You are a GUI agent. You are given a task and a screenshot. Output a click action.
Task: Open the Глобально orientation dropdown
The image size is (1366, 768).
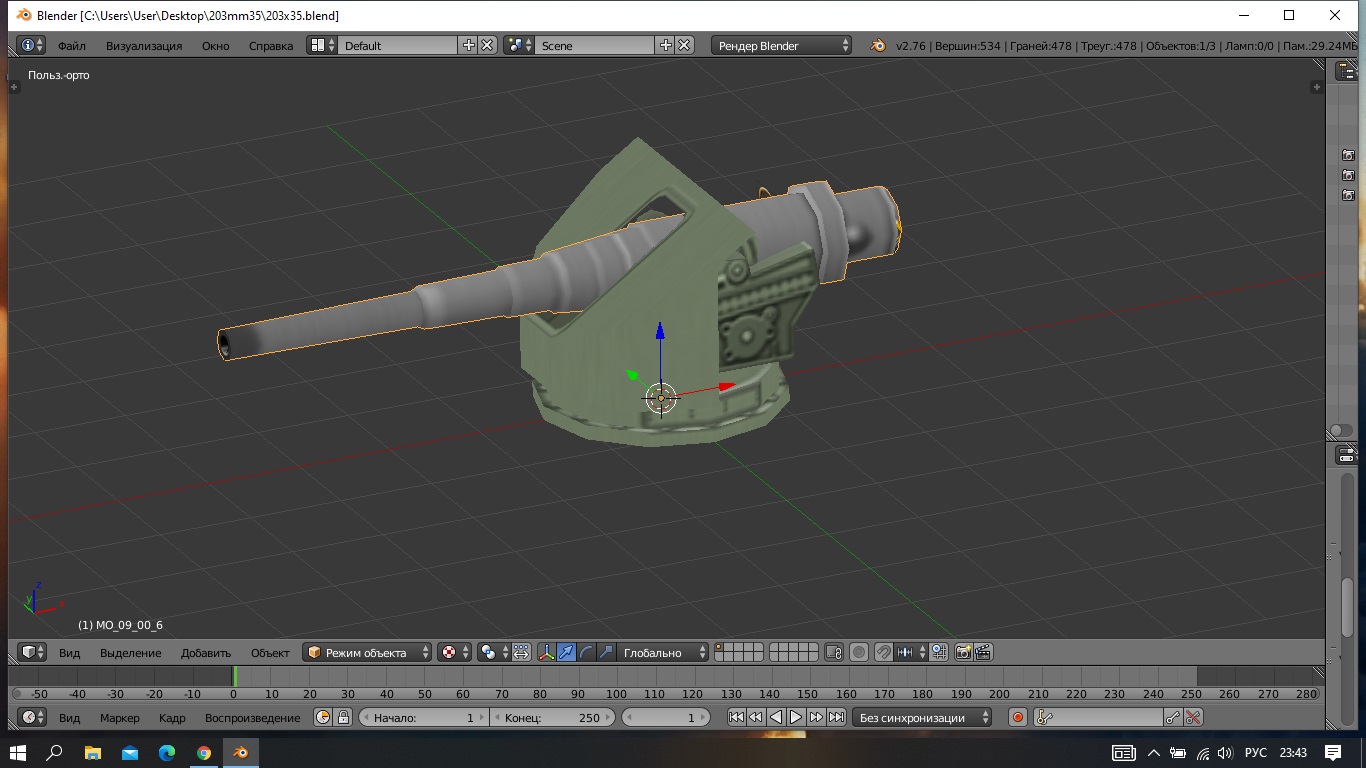[662, 652]
